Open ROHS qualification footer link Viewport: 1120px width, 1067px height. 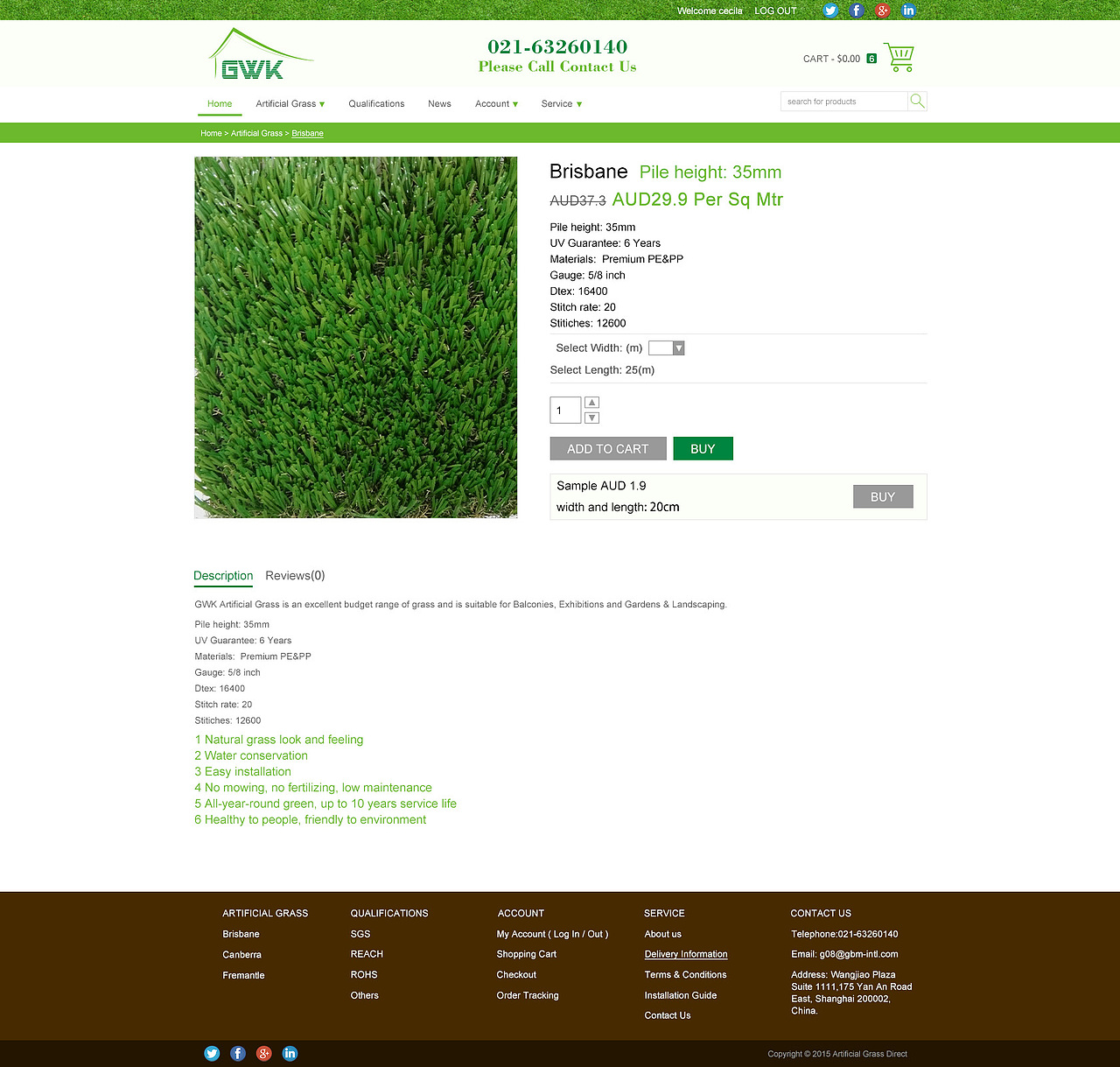(364, 974)
